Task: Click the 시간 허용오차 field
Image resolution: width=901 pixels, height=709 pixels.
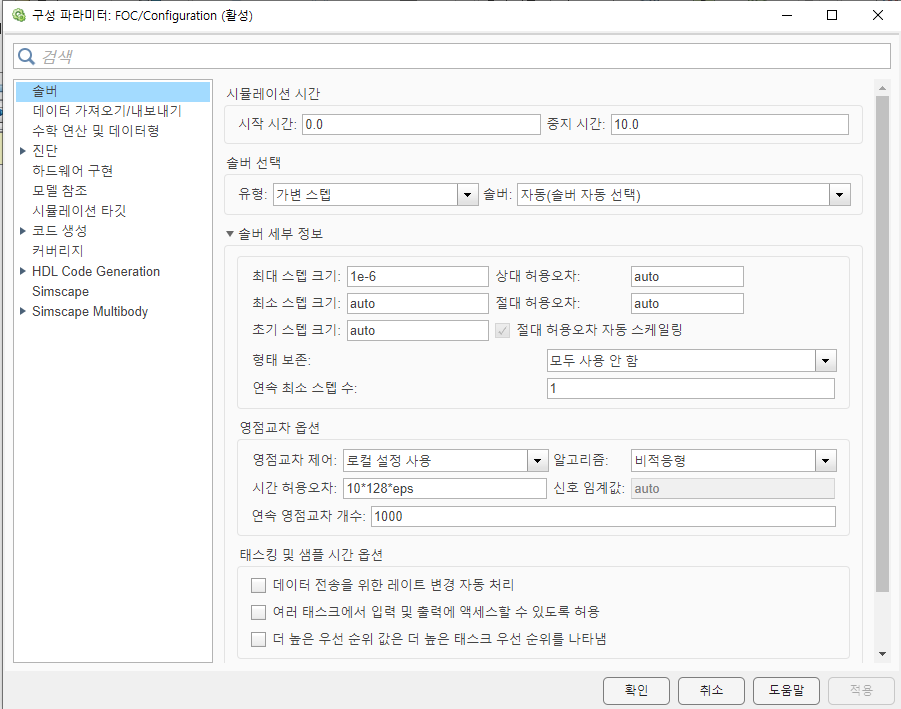Action: [x=445, y=488]
